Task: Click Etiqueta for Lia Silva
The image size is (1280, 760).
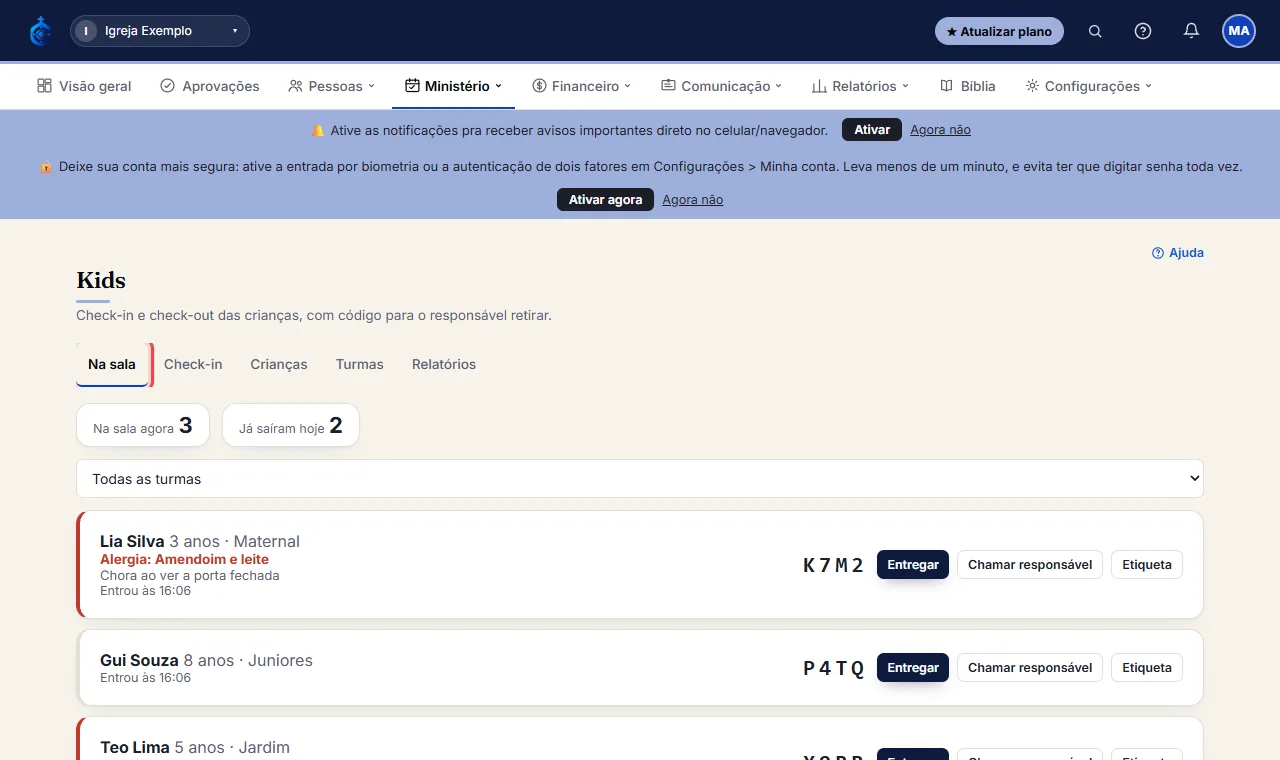Action: 1147,565
